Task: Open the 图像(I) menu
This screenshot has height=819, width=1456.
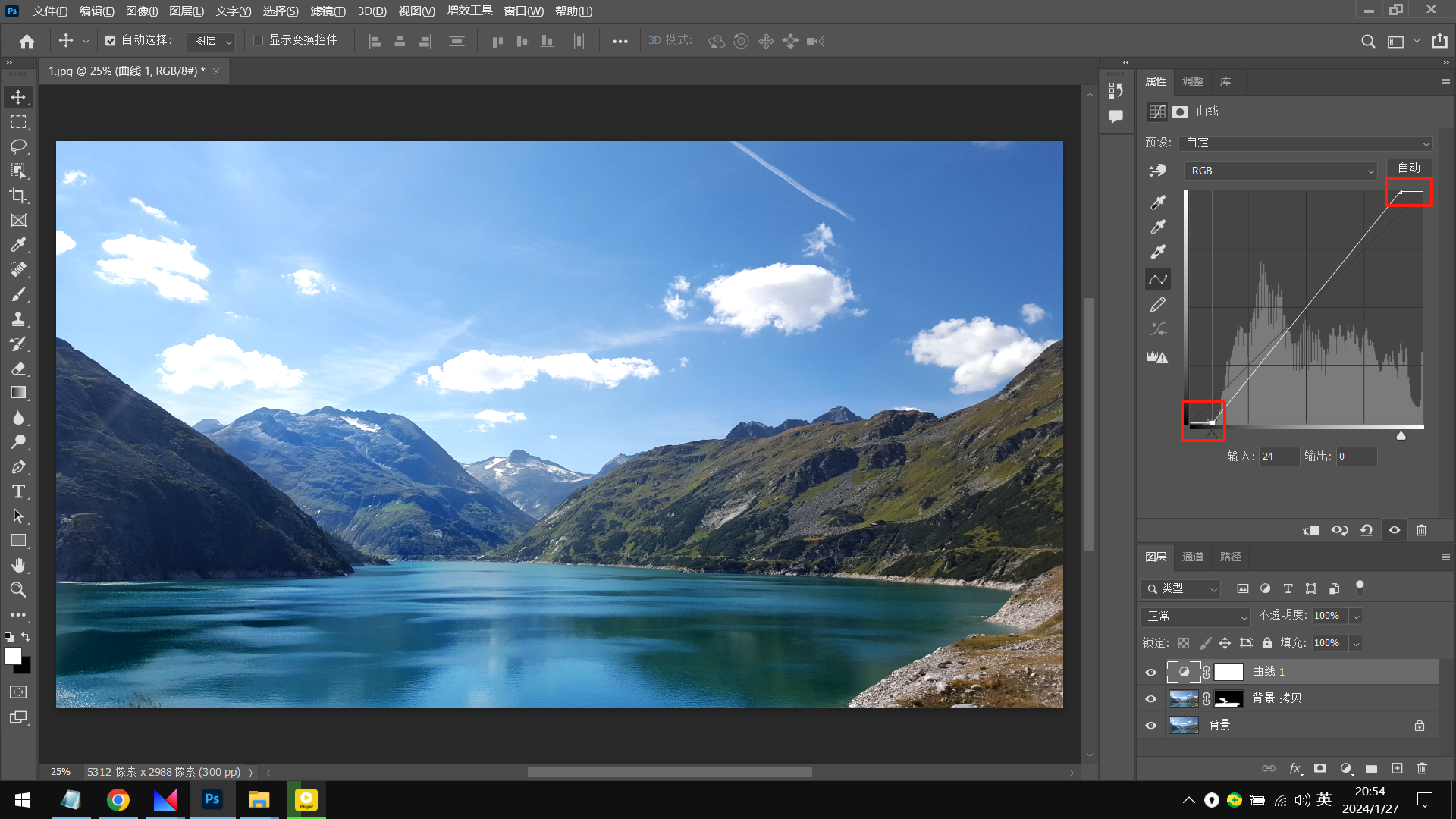Action: 142,11
